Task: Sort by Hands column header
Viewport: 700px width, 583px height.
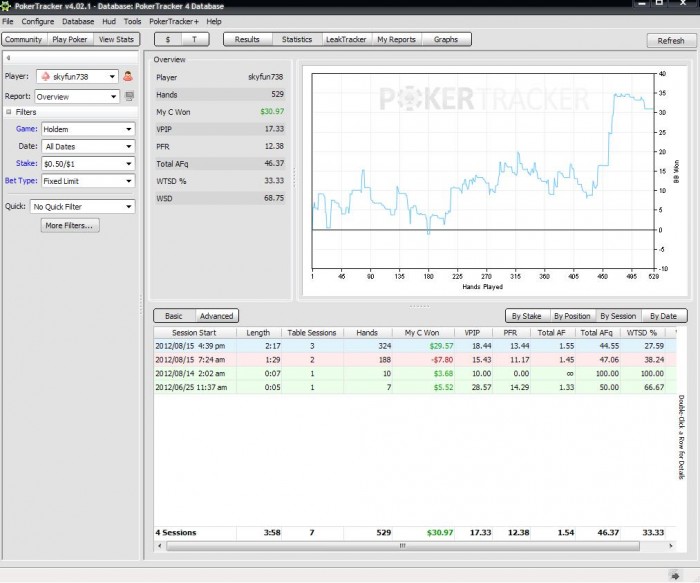Action: click(x=367, y=333)
